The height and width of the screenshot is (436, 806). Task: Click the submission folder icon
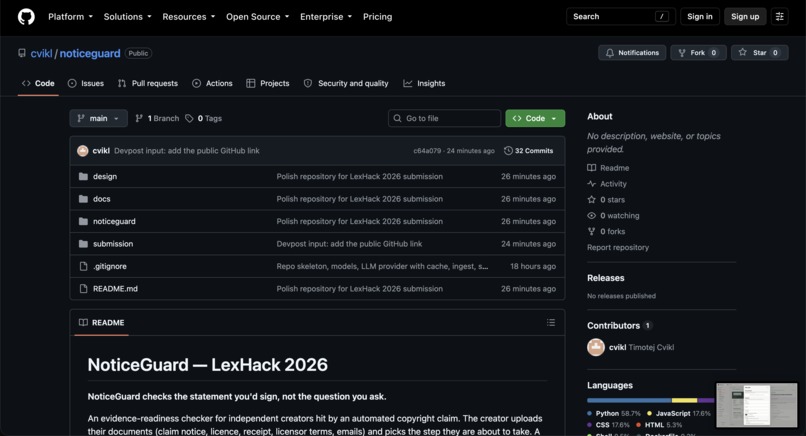click(83, 244)
